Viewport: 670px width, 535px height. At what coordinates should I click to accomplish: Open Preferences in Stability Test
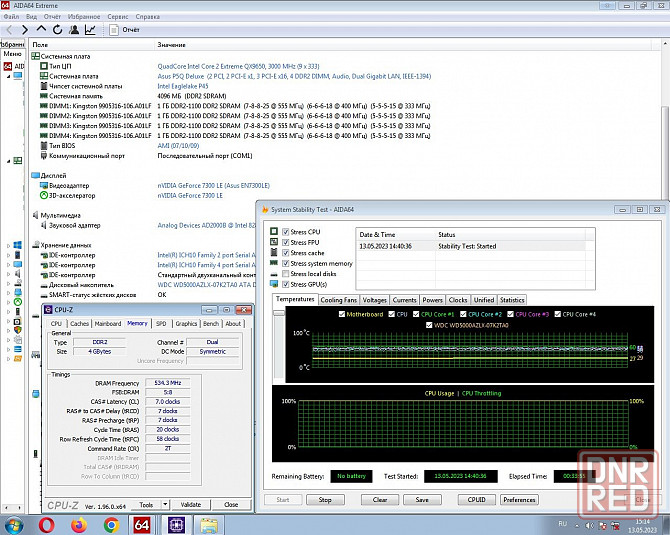519,500
